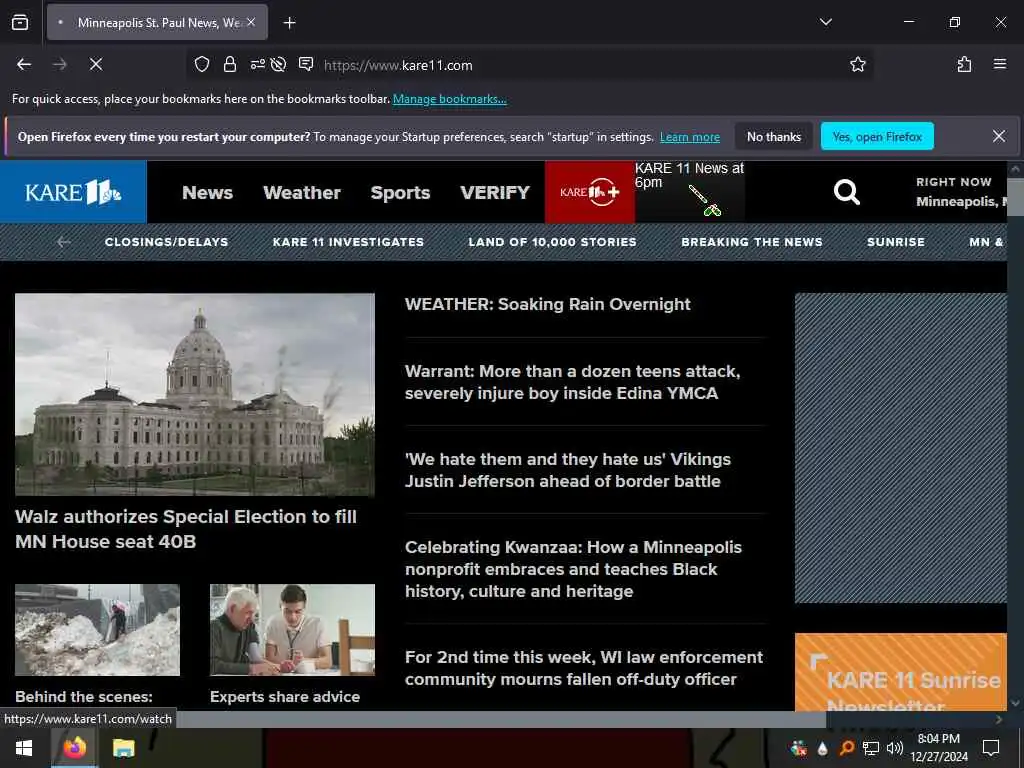Screen dimensions: 1024x768
Task: Open the Celebrating Kwanzaa story
Action: 573,569
